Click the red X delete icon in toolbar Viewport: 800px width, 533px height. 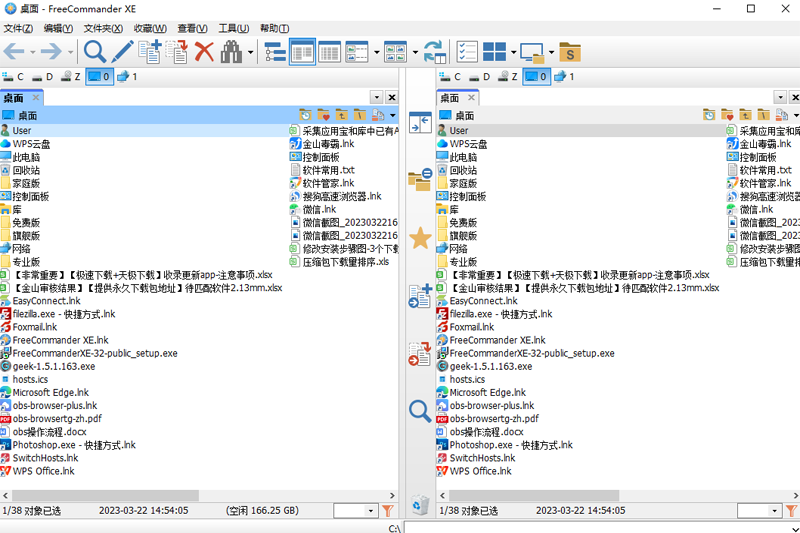pos(204,52)
